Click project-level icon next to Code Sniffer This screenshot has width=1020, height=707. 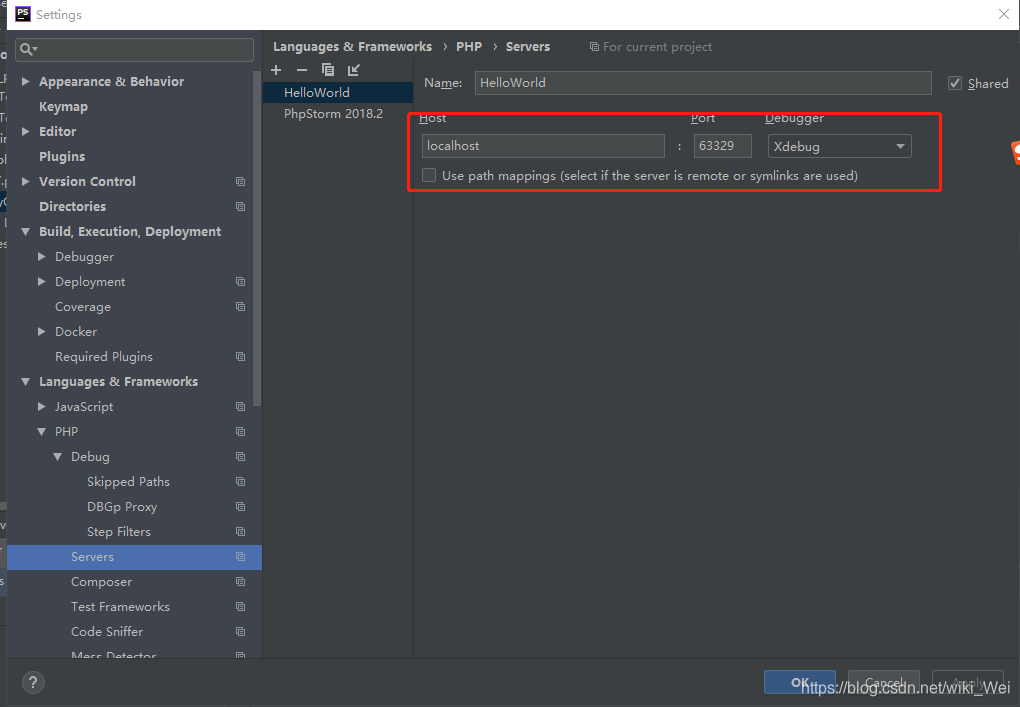241,632
